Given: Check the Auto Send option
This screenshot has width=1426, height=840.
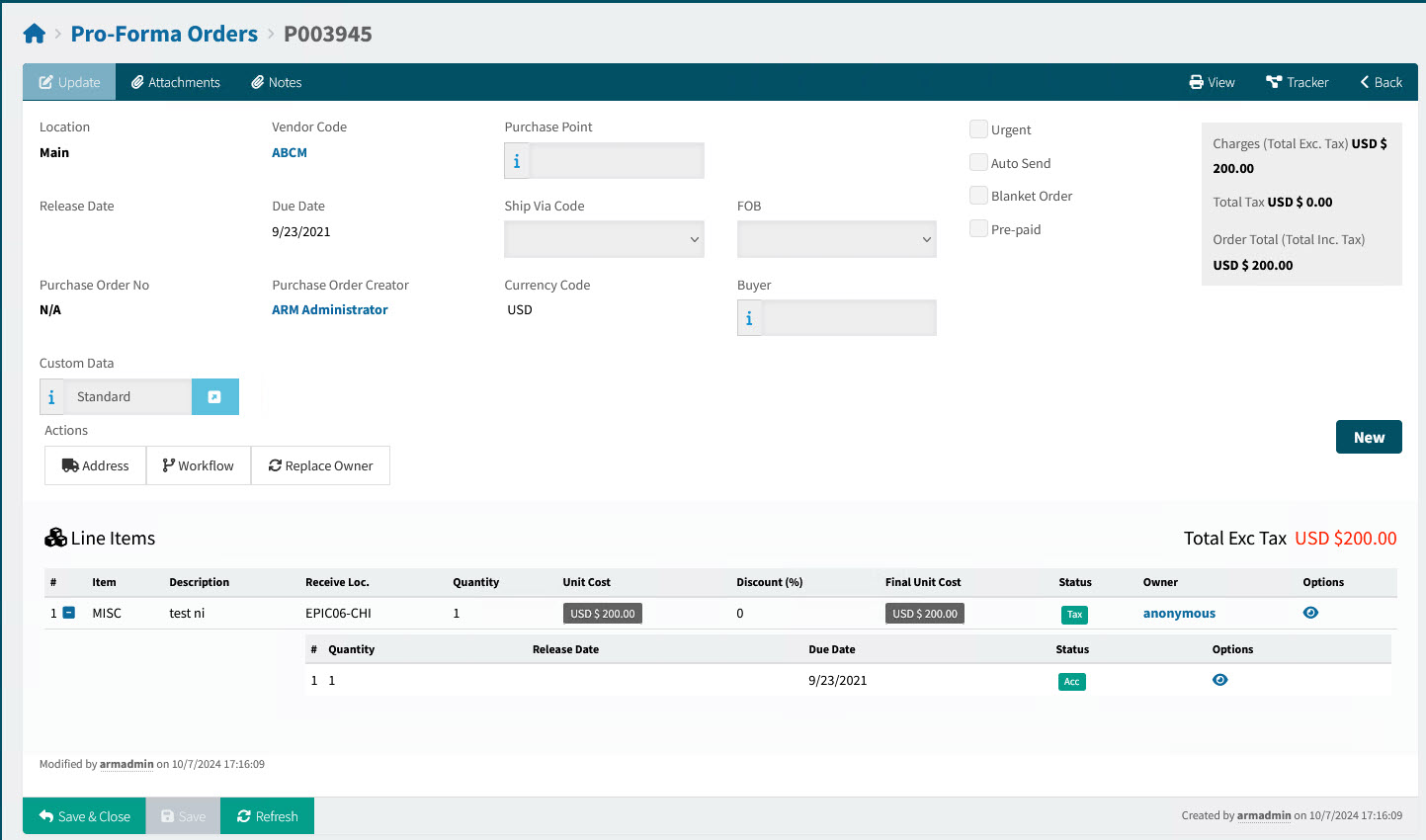Looking at the screenshot, I should (x=978, y=163).
